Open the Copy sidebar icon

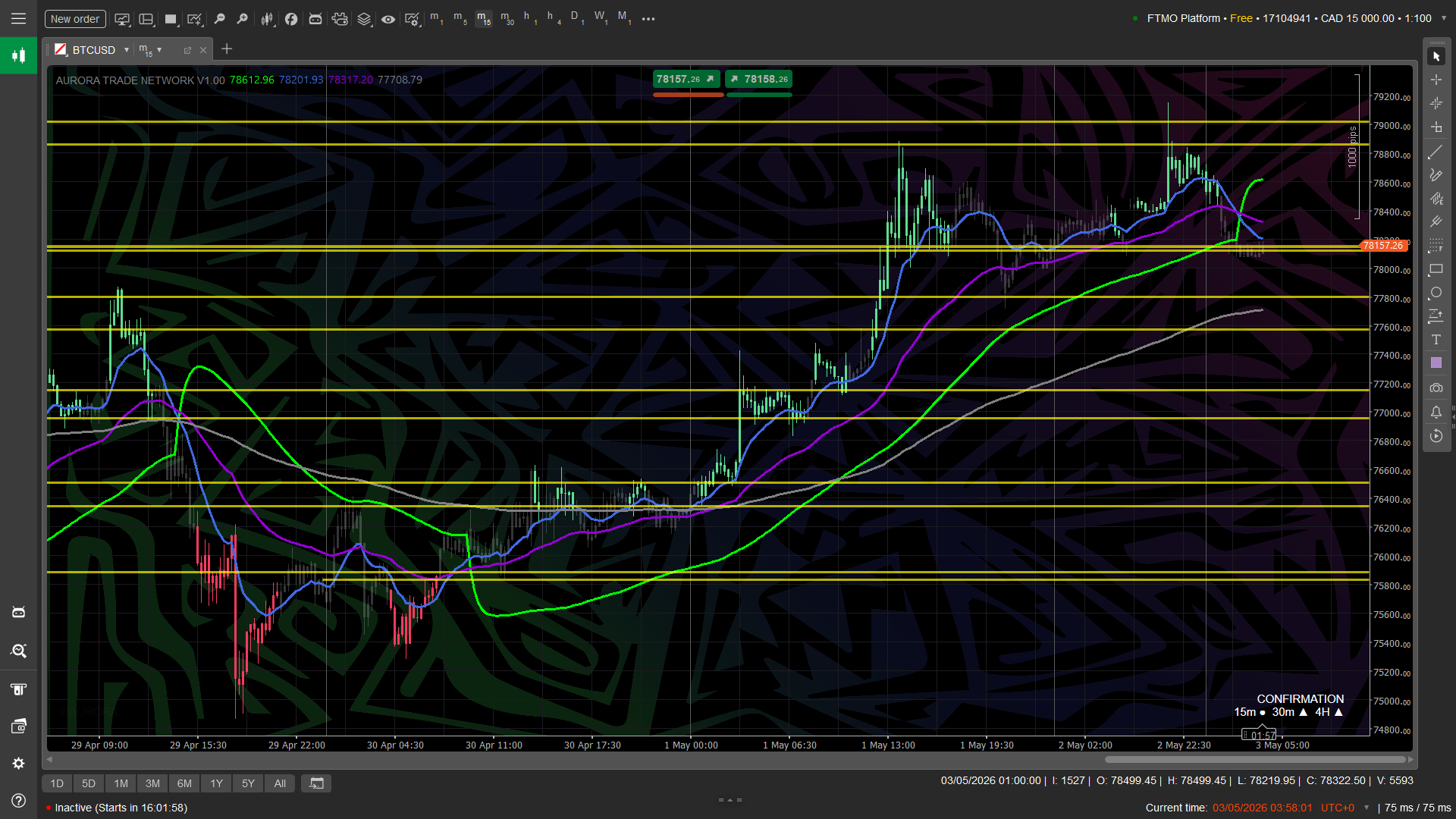click(x=18, y=689)
